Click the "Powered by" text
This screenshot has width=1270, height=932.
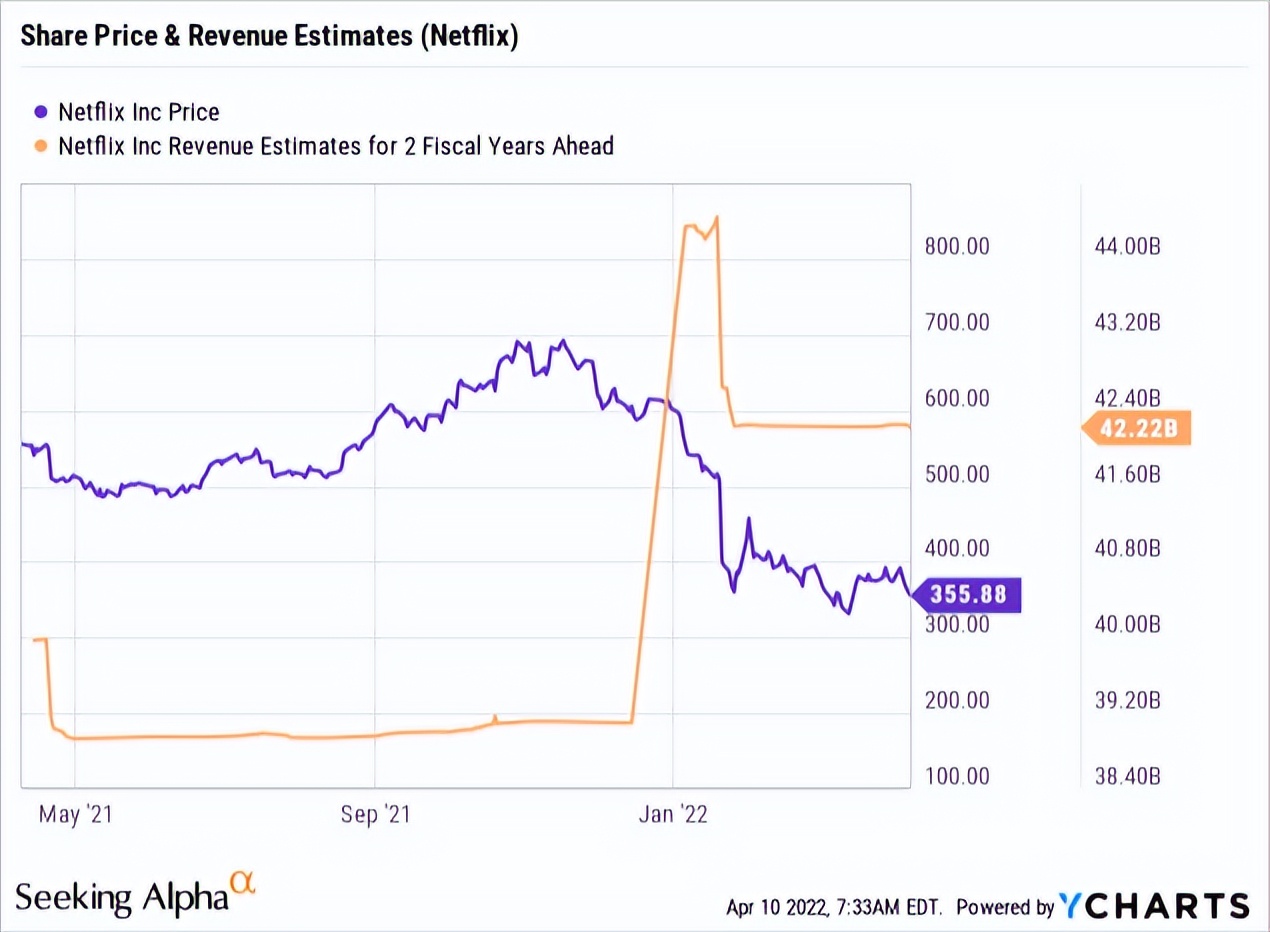[x=1005, y=907]
